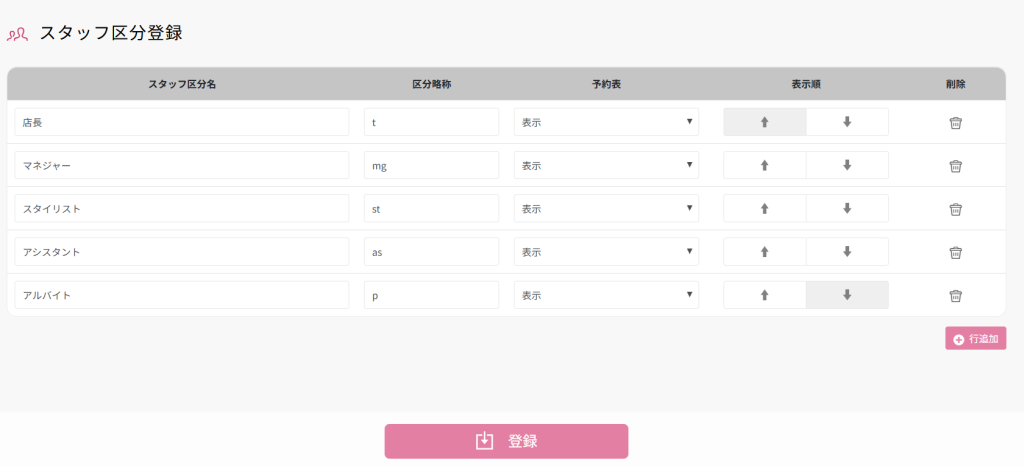Open 予約表 dropdown in アルバイト row
1024x466 pixels.
tap(606, 295)
